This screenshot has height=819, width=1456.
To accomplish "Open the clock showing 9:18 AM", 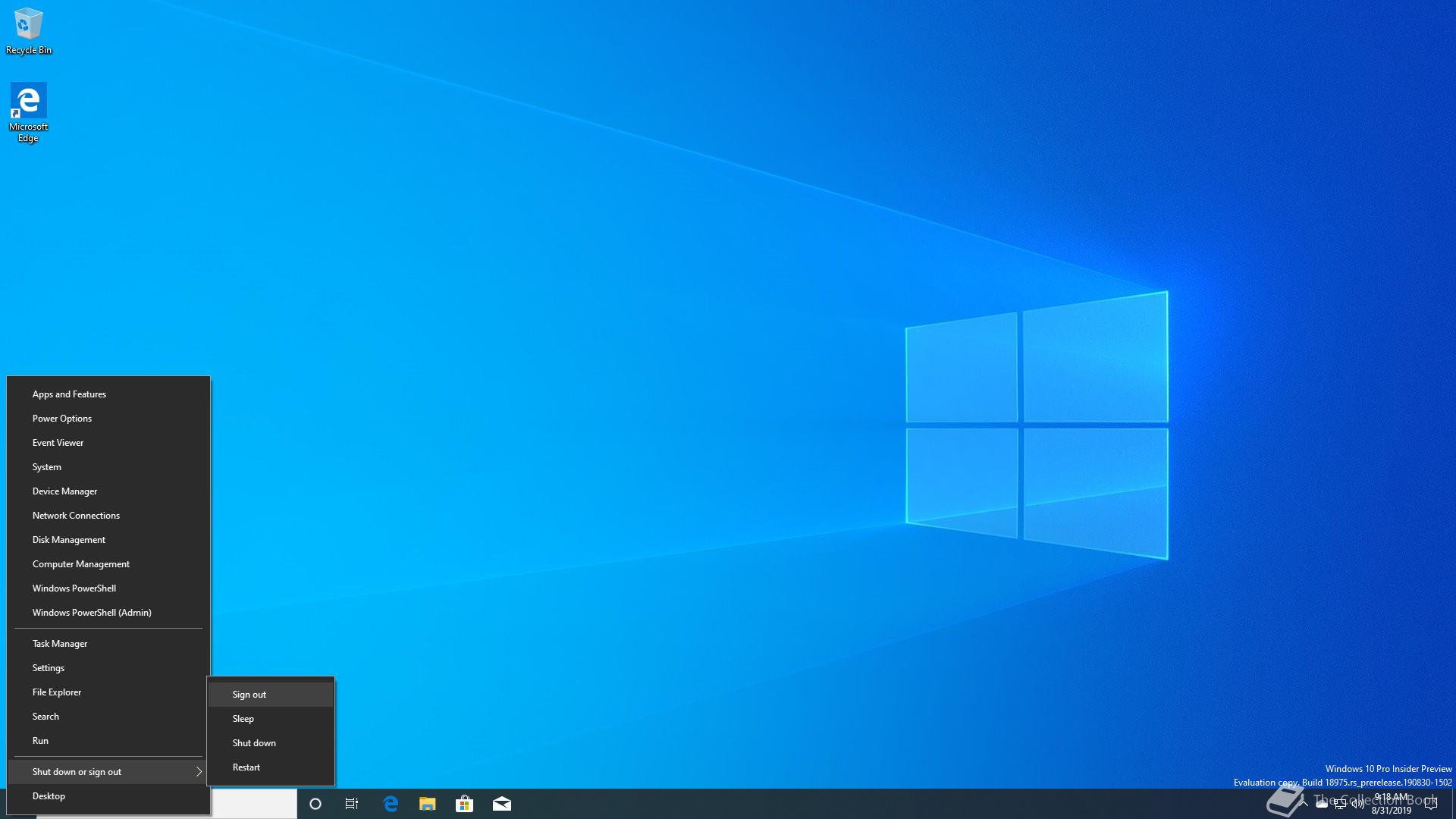I will click(1392, 804).
